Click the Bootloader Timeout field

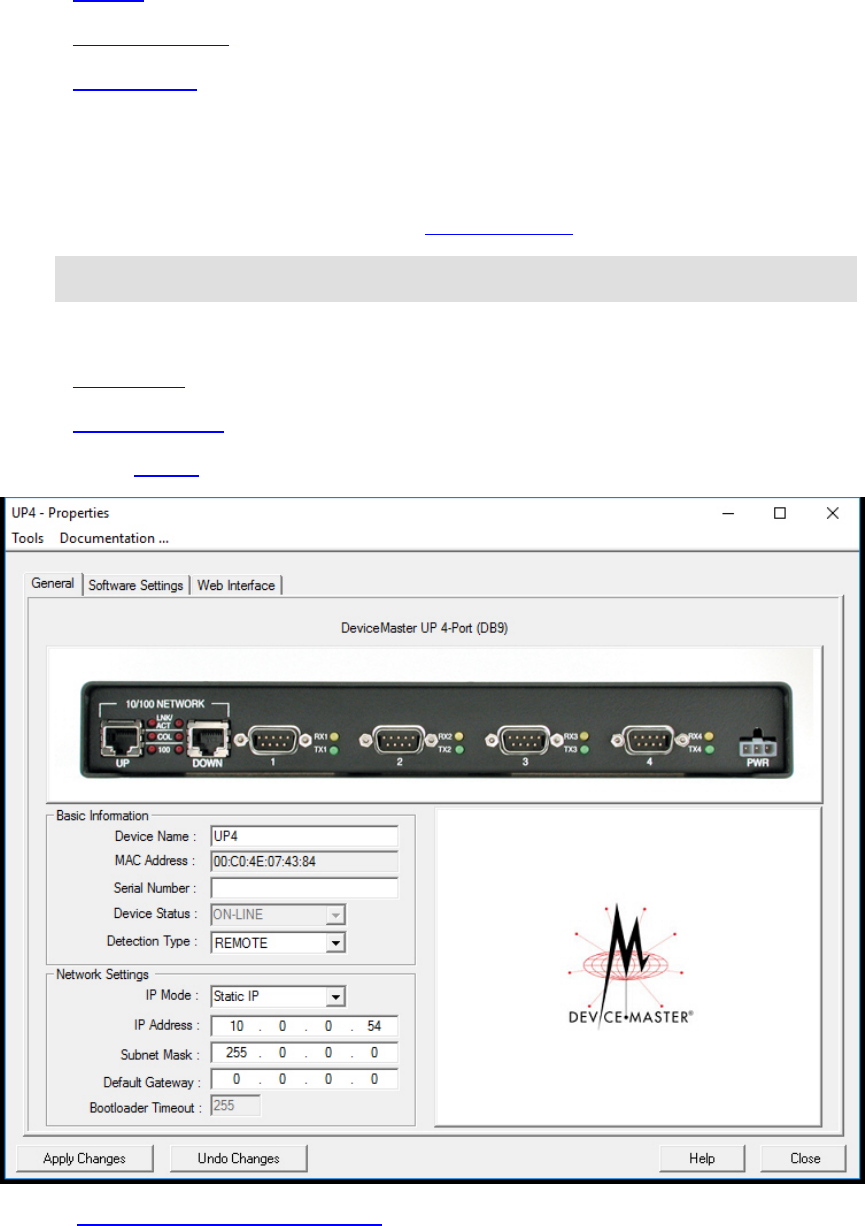tap(235, 1106)
